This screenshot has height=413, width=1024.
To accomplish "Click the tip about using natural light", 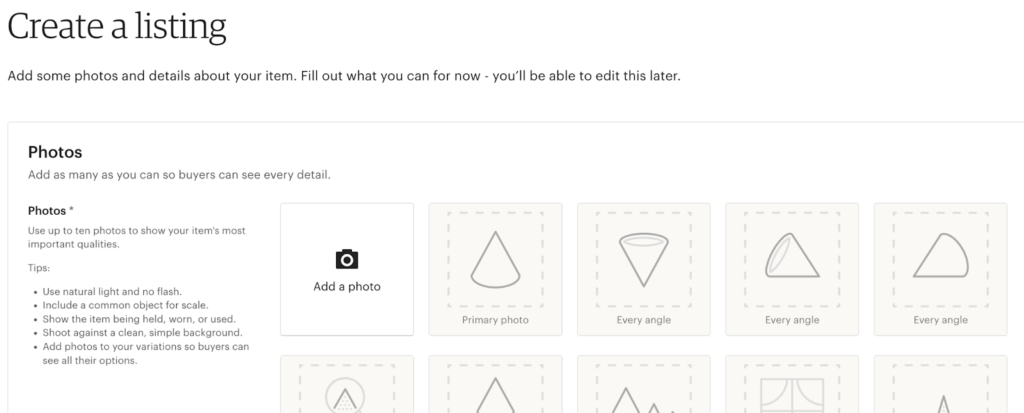I will 112,291.
